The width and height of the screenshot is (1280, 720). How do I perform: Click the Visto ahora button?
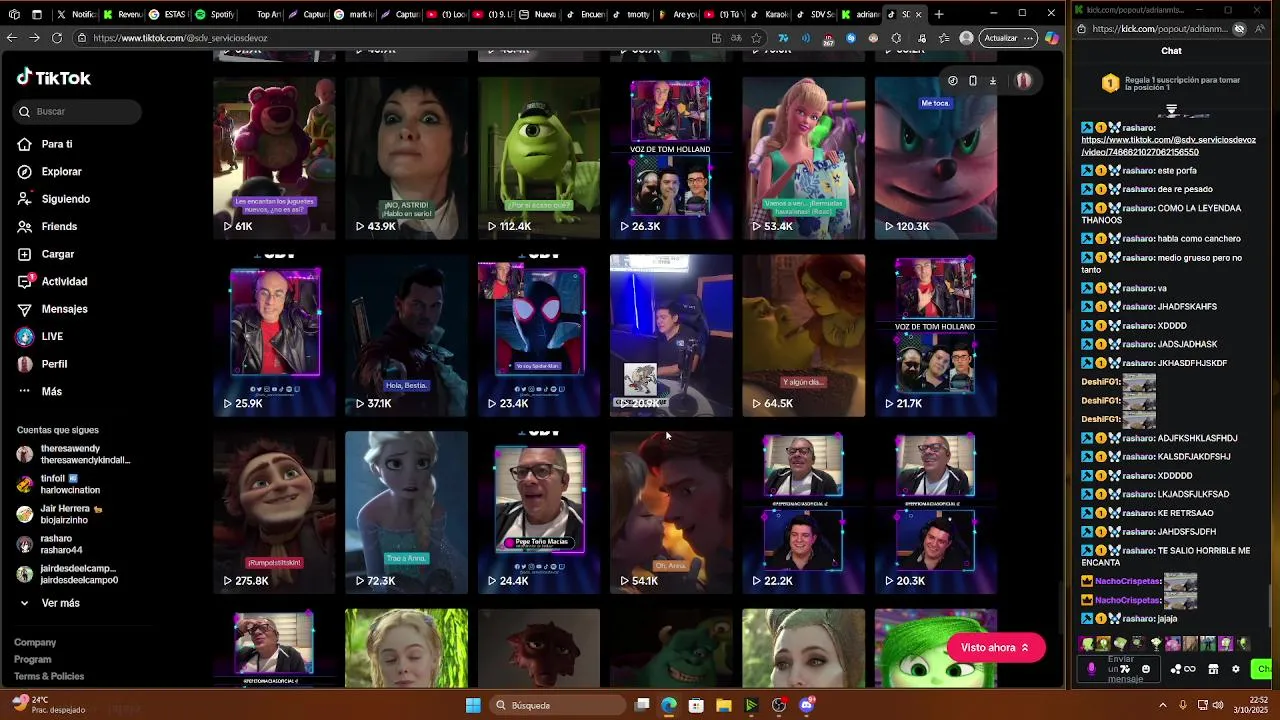pos(995,648)
